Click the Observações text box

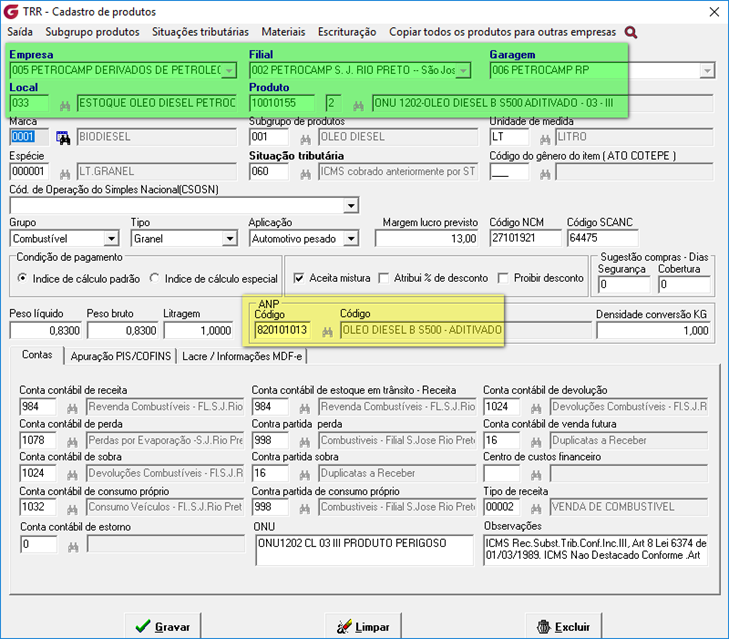tap(596, 550)
